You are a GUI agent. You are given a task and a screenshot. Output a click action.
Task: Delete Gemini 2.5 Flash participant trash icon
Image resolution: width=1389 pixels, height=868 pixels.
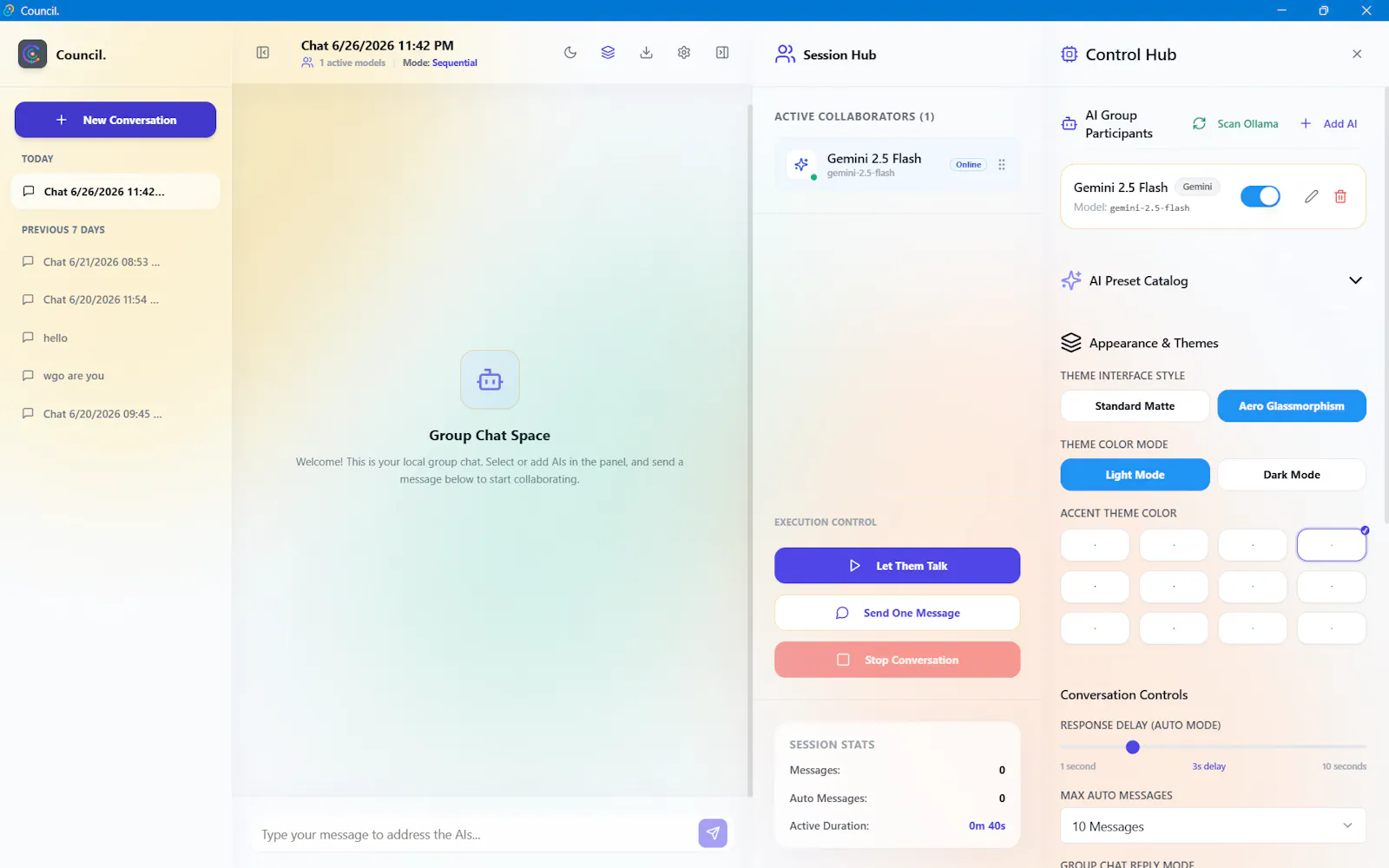tap(1340, 196)
